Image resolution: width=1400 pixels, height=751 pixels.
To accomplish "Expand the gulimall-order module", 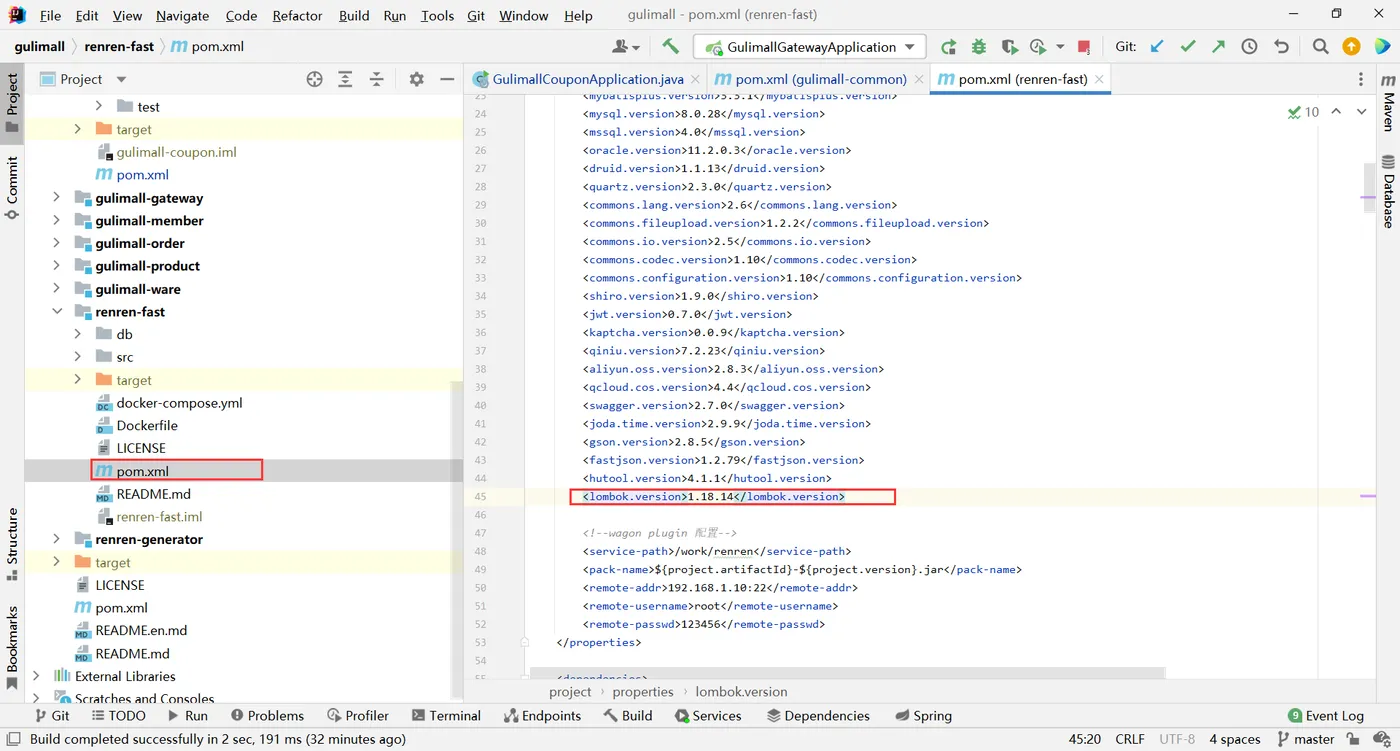I will click(x=56, y=243).
